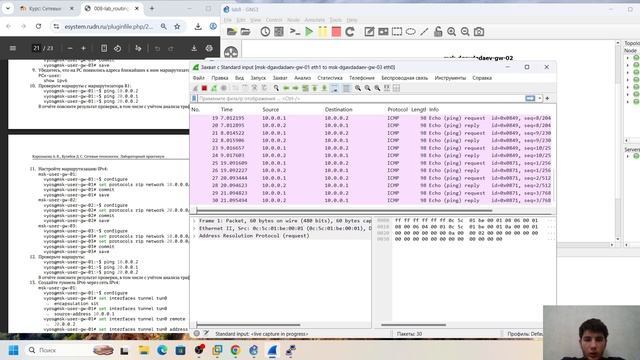Zoom in on Wireshark packet text
Screen dimensions: 640x360
(x=358, y=88)
